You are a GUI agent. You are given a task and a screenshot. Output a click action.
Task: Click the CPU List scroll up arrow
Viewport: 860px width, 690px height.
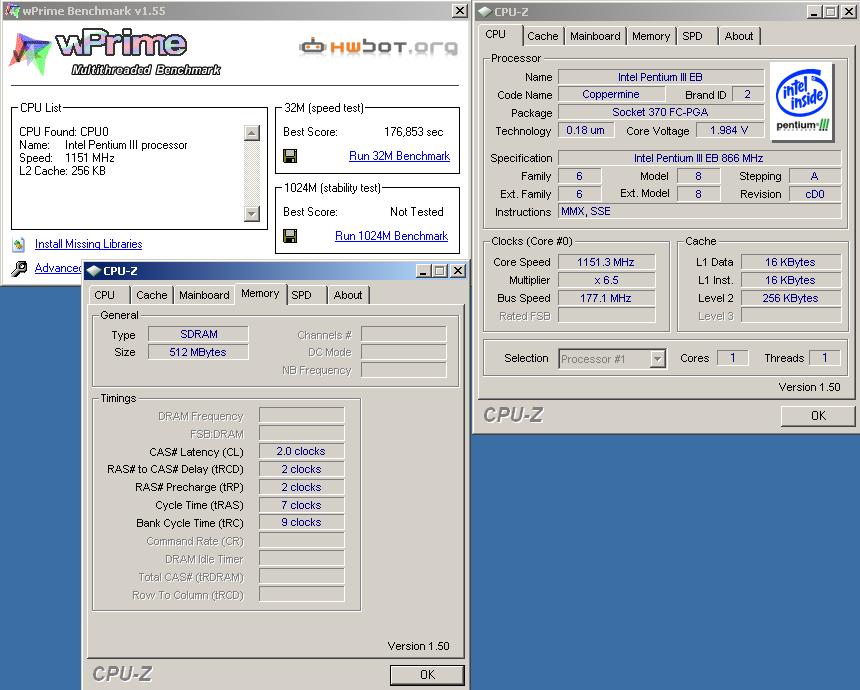point(251,133)
